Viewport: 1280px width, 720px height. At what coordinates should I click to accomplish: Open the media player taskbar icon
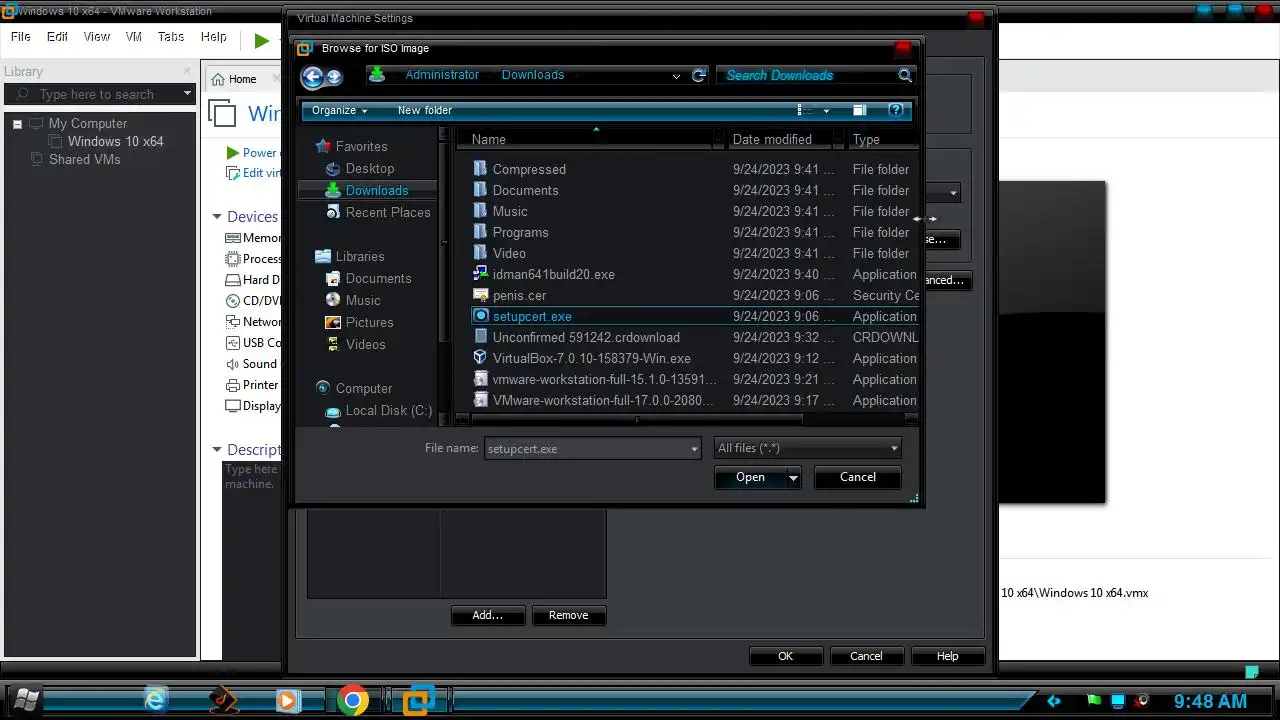[x=287, y=700]
